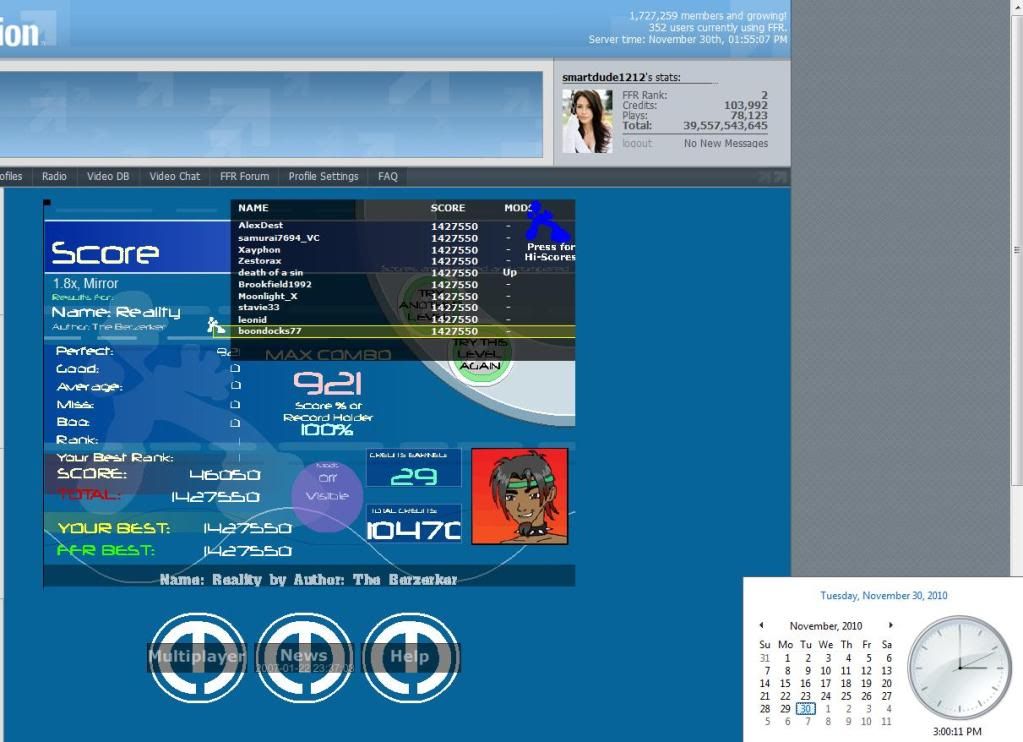Screen dimensions: 1023x742
Task: Toggle the purple Off Visible mod circle
Action: pos(327,488)
